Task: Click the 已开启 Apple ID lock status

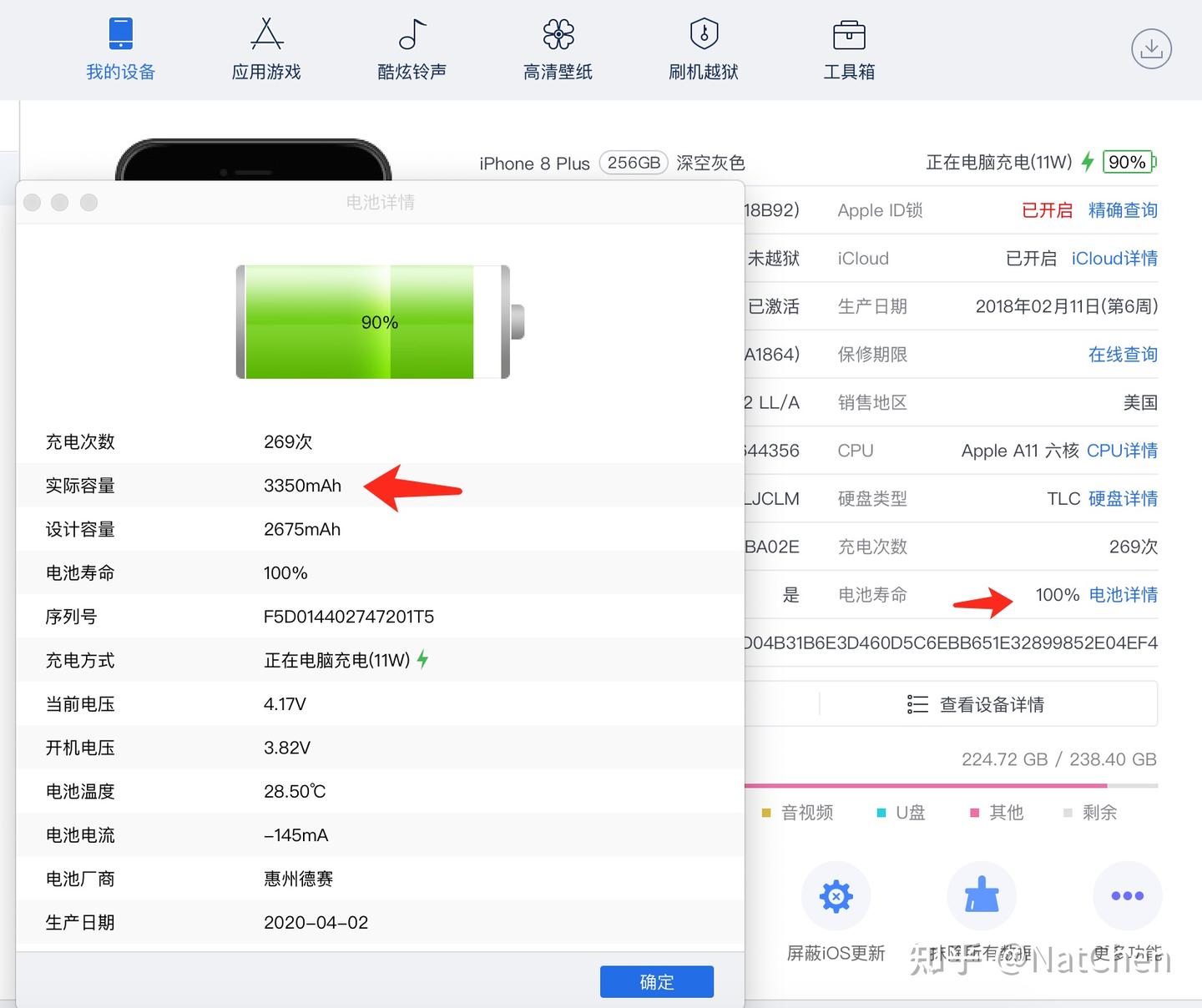Action: pyautogui.click(x=1047, y=210)
